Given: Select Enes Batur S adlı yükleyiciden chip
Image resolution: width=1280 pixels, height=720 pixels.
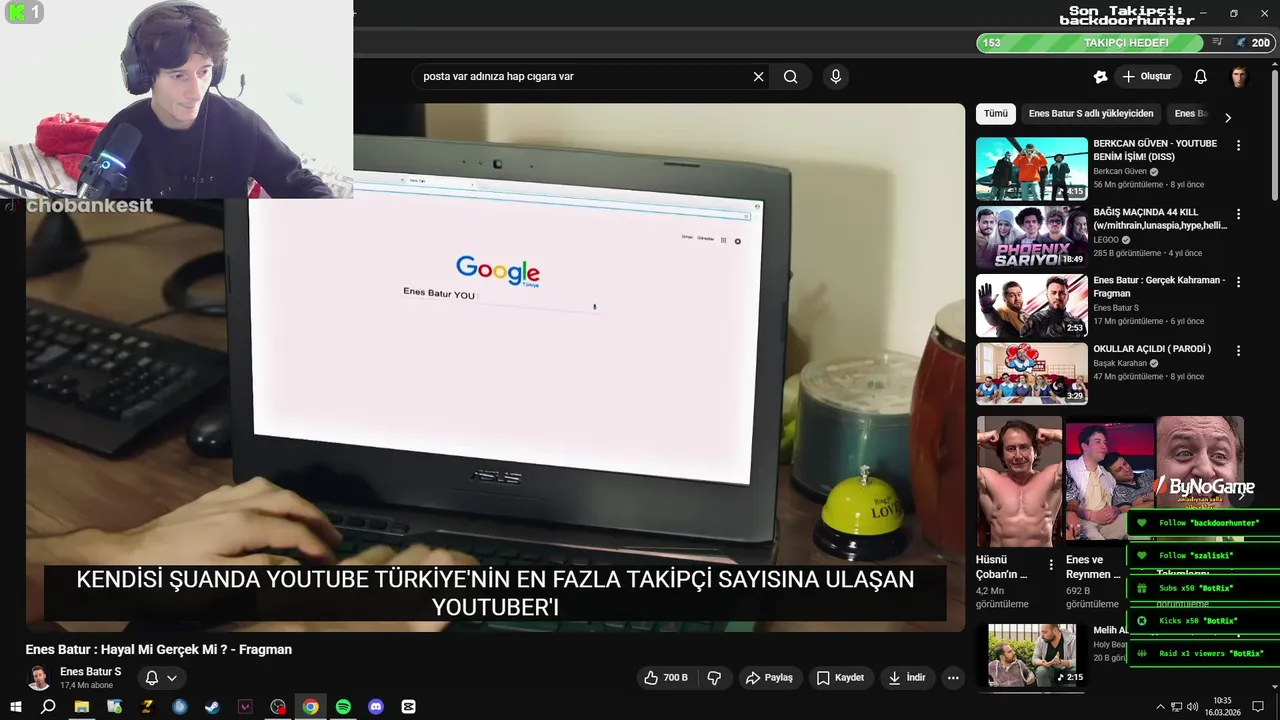Looking at the screenshot, I should click(x=1091, y=114).
